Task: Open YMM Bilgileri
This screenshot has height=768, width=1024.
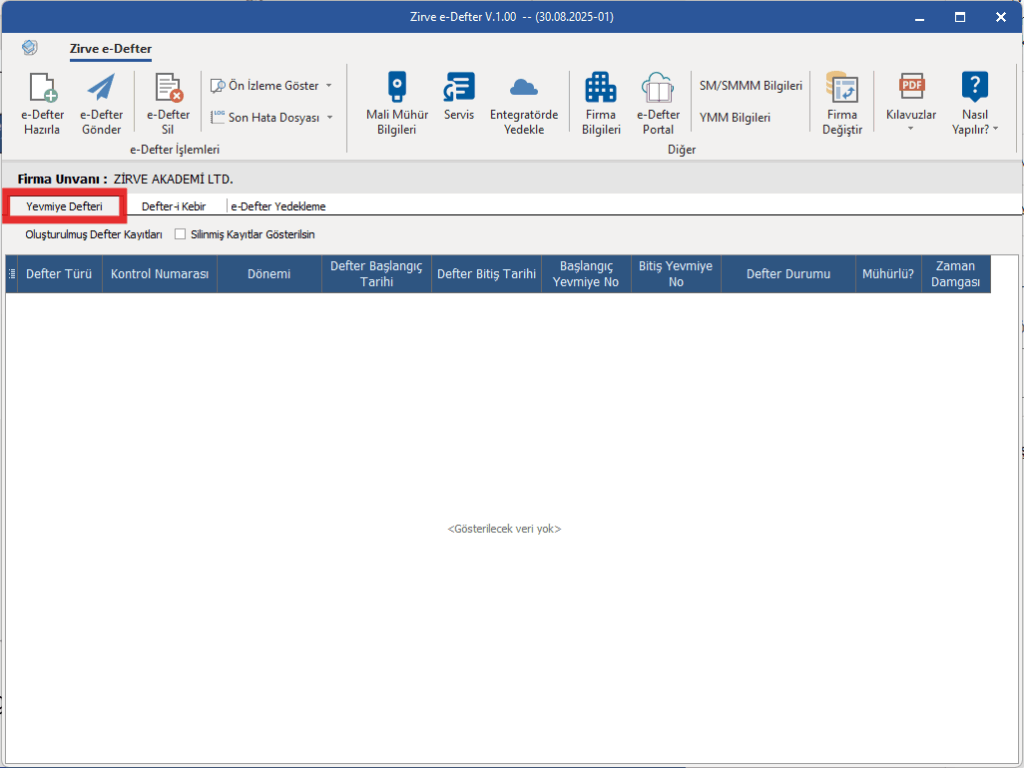Action: pos(735,118)
